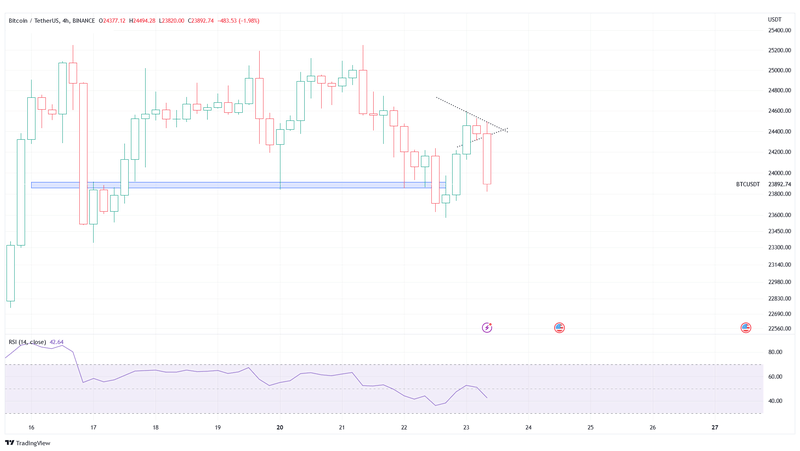
Task: Click the TradingView logo
Action: 28,443
